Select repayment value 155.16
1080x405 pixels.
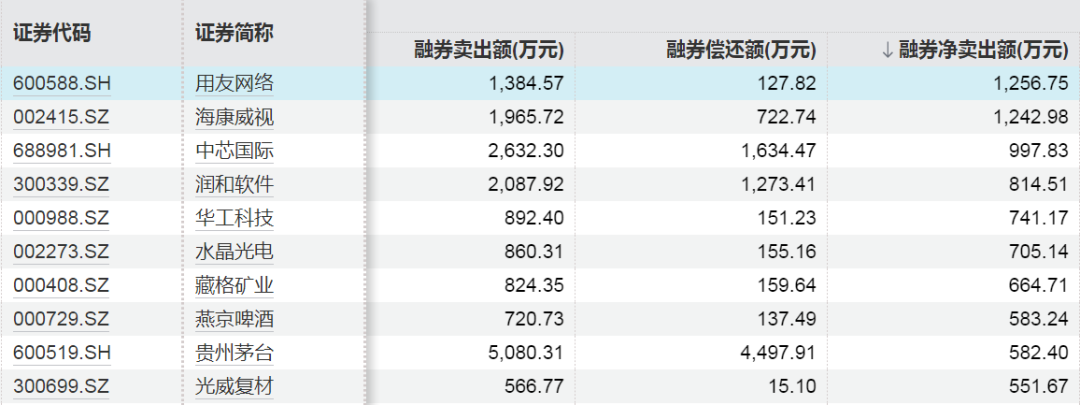click(786, 252)
